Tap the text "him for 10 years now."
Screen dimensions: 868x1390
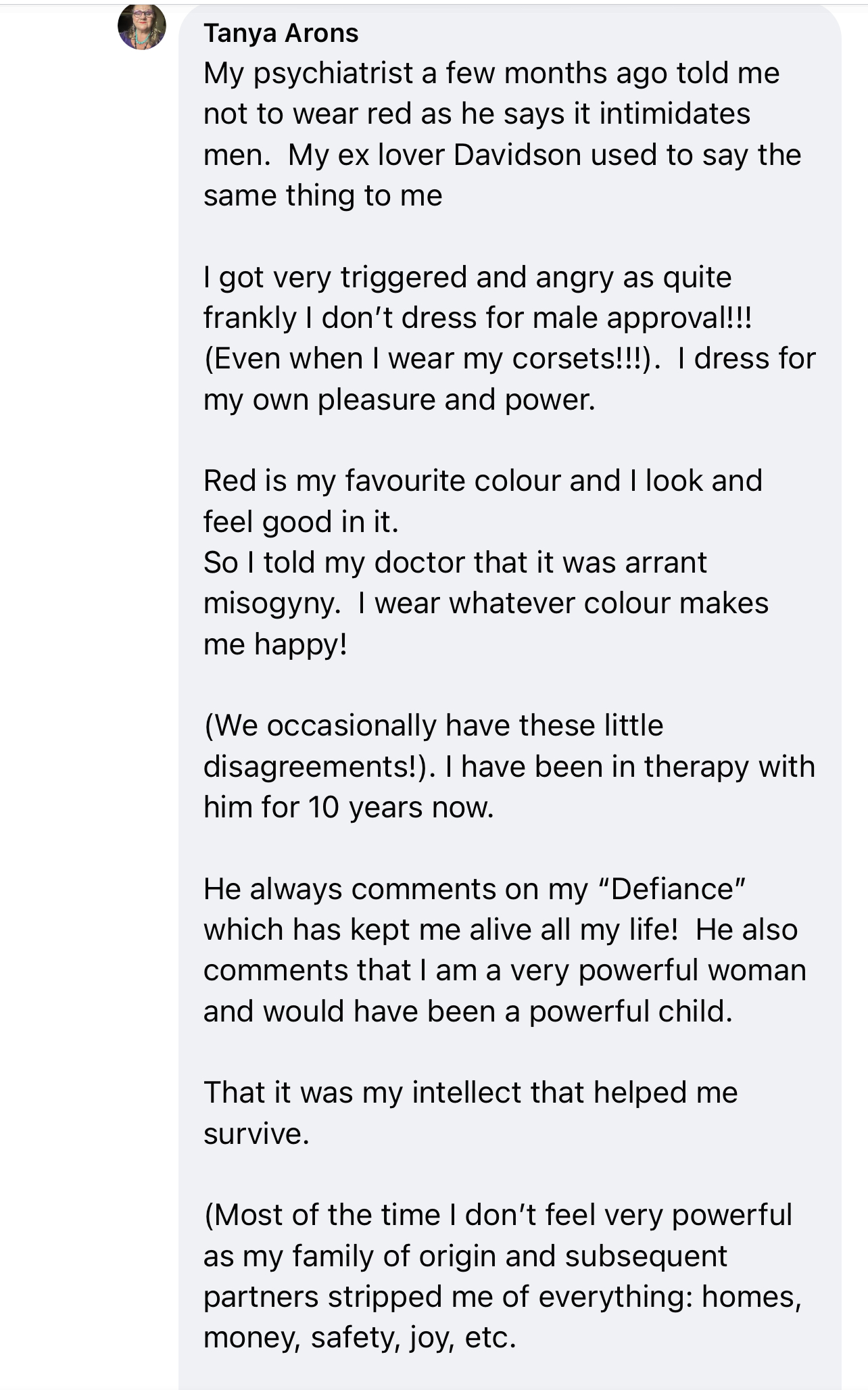349,808
